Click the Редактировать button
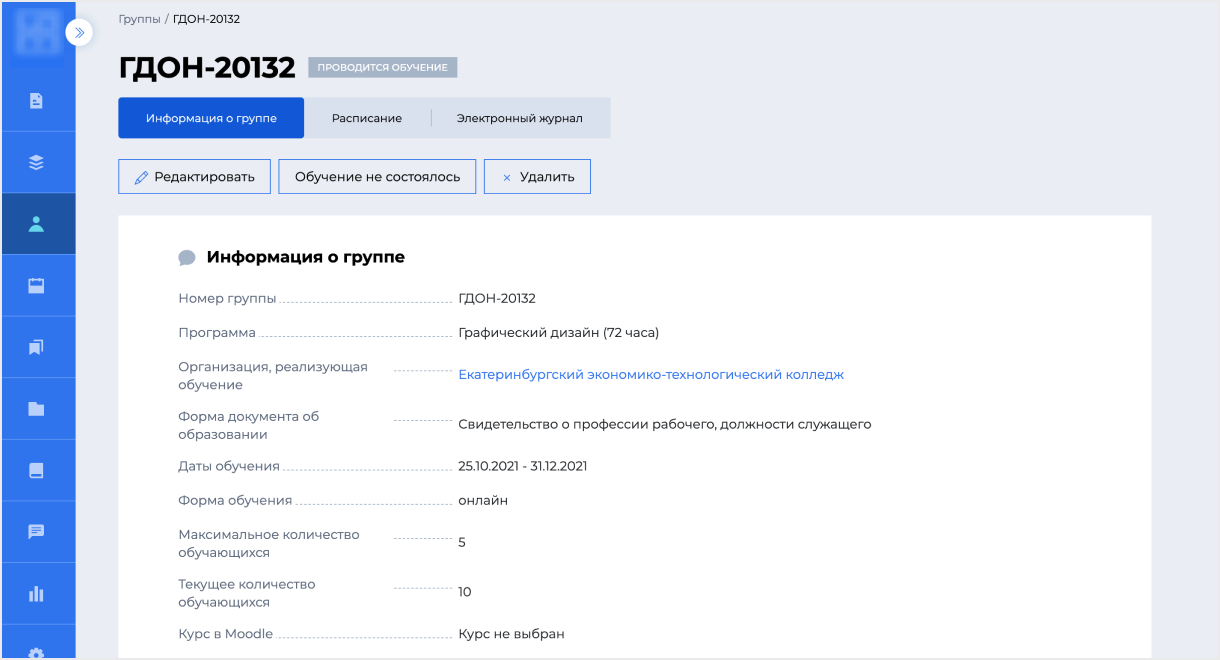Screen dimensions: 1220x660 click(194, 177)
